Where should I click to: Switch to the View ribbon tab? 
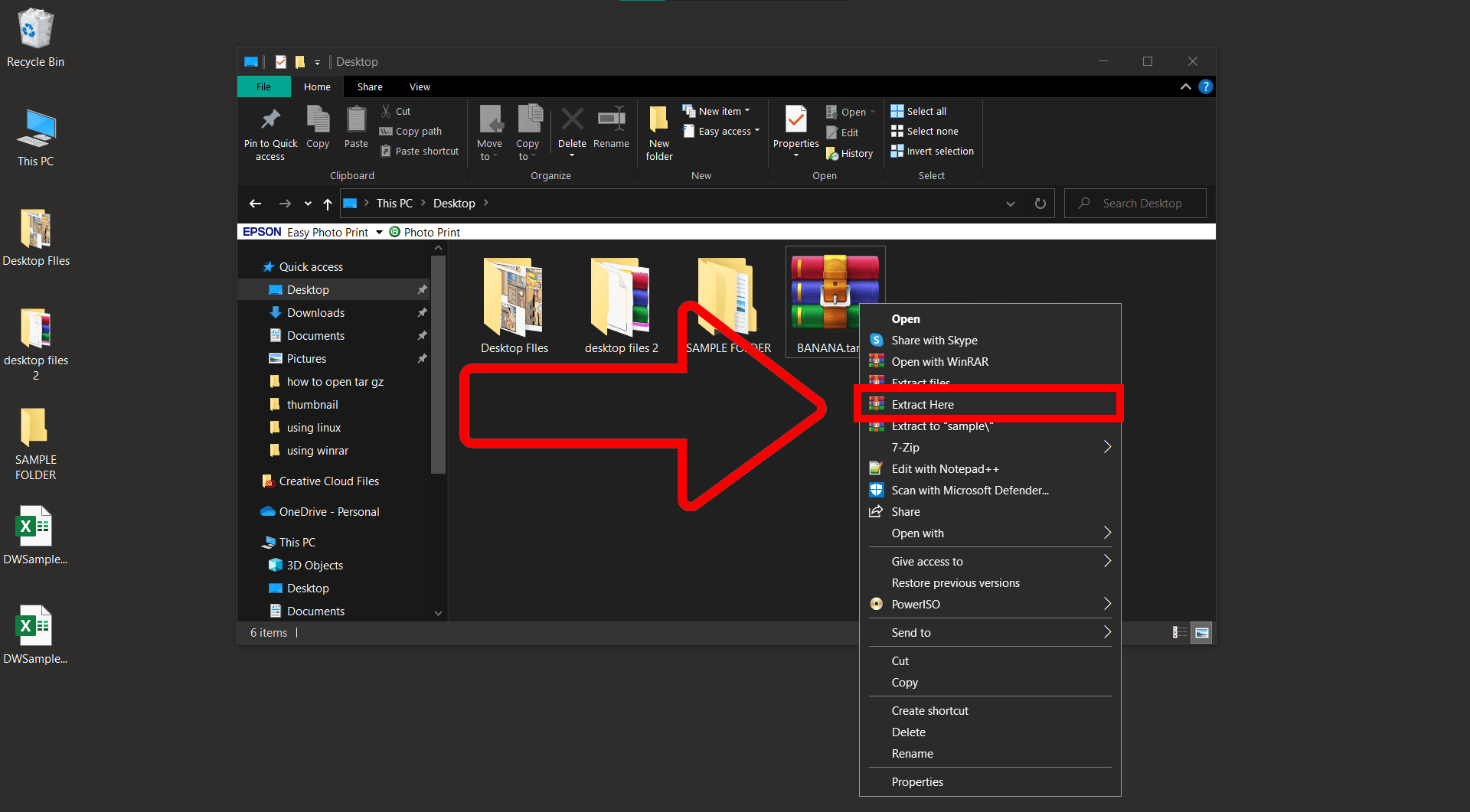coord(420,86)
